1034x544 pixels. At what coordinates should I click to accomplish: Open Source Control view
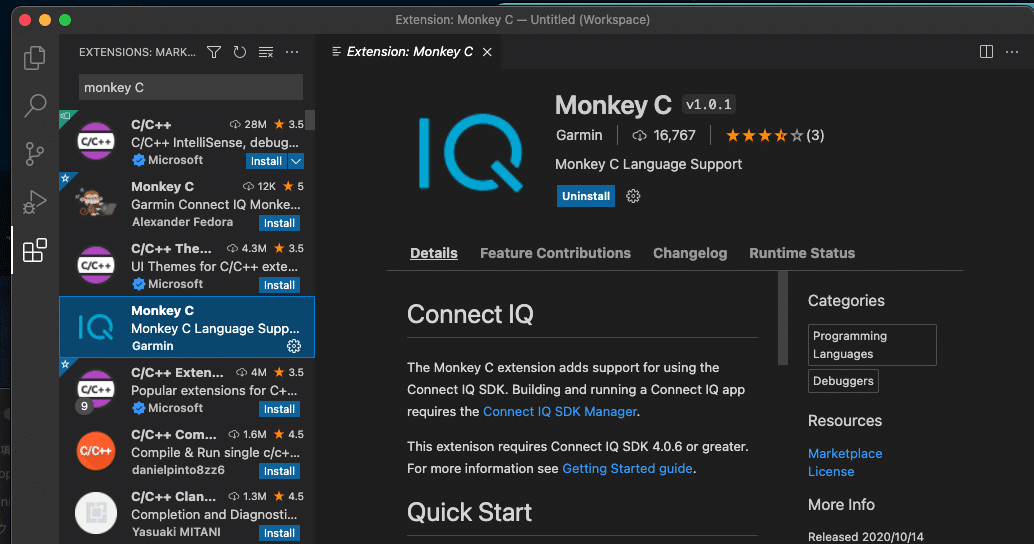click(34, 154)
